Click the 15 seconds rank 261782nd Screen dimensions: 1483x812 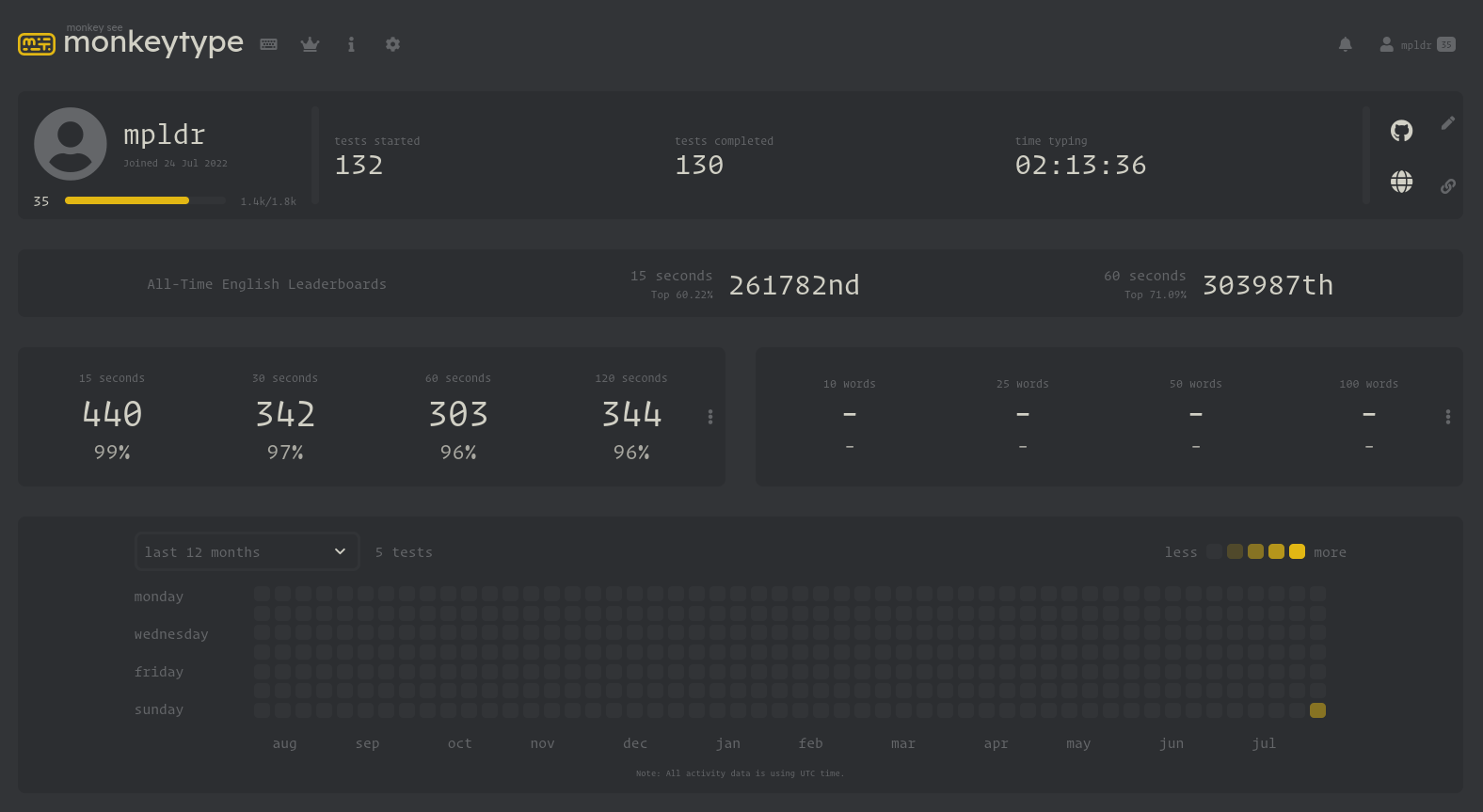point(794,285)
